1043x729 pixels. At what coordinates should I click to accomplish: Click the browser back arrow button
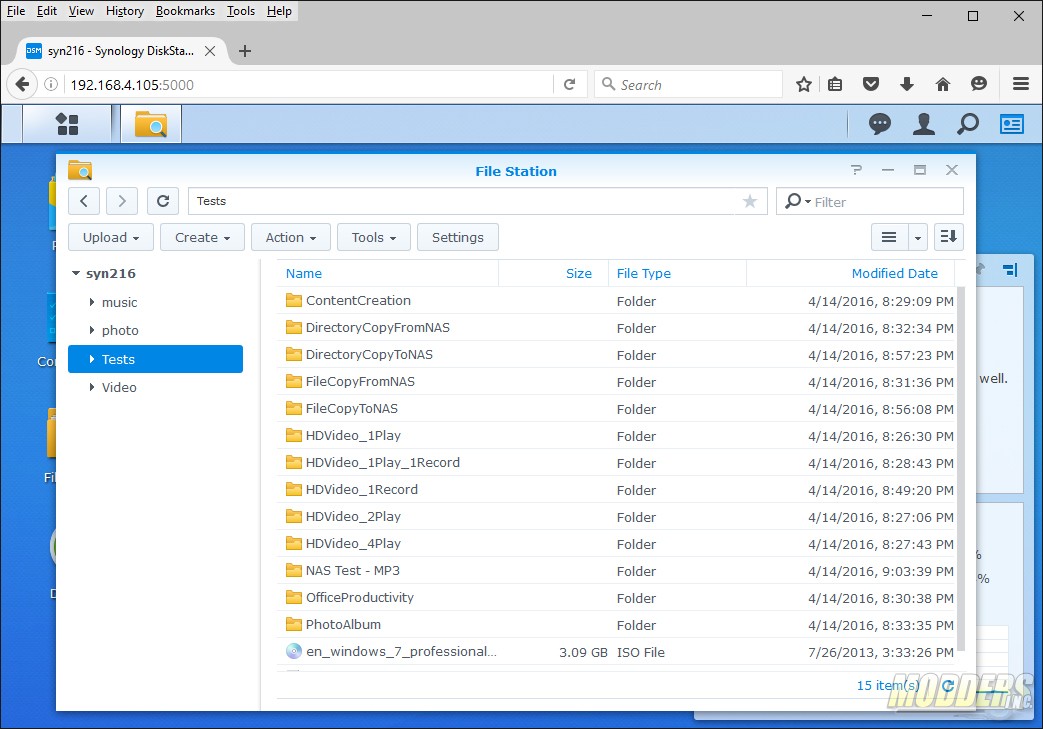coord(22,84)
